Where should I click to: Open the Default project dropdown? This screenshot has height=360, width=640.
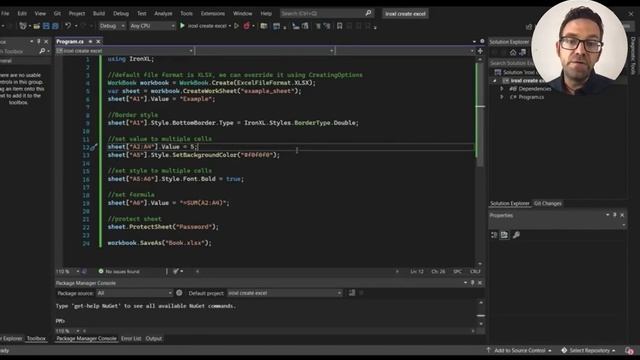coord(284,293)
